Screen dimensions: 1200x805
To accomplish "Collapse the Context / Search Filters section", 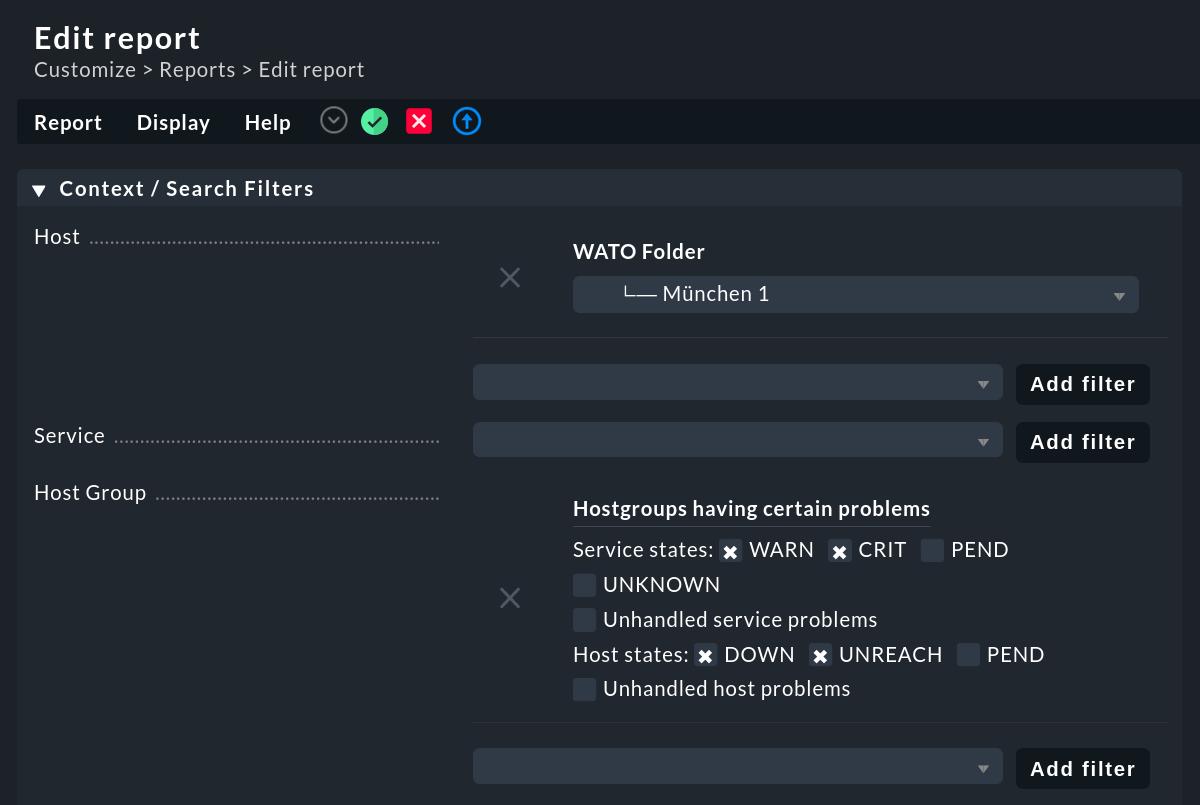I will tap(39, 190).
